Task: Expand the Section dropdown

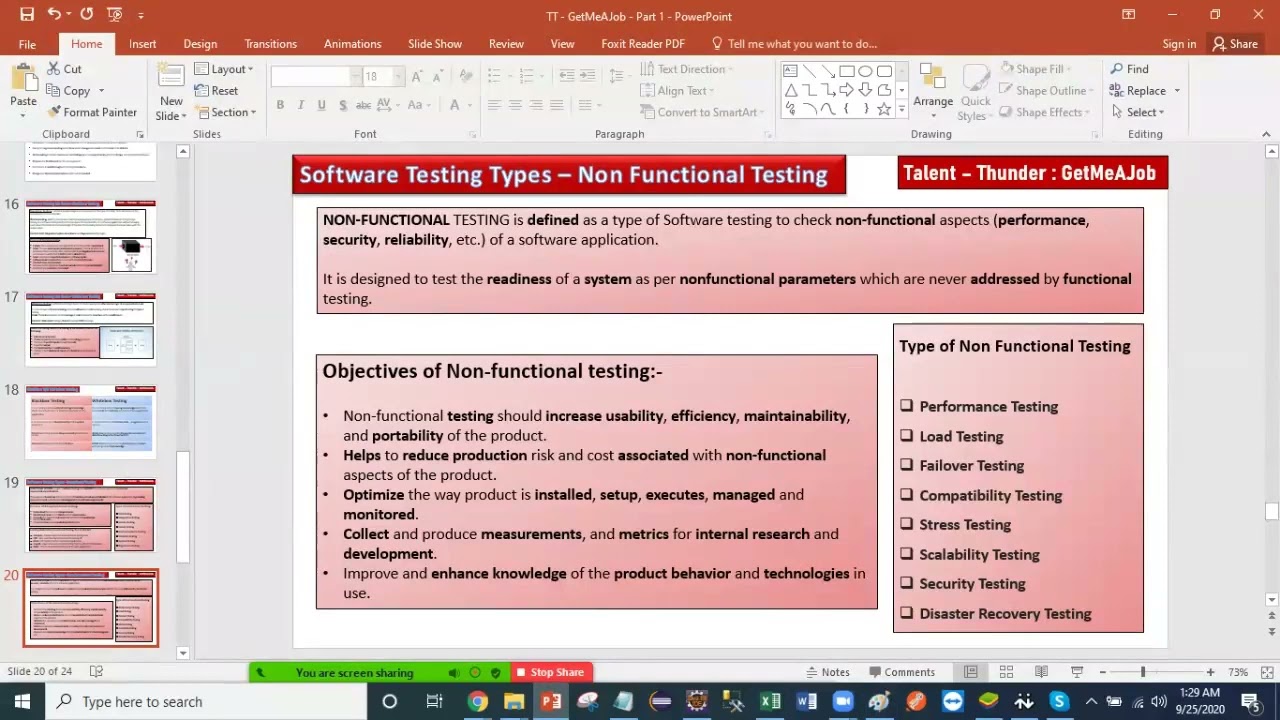Action: [225, 112]
